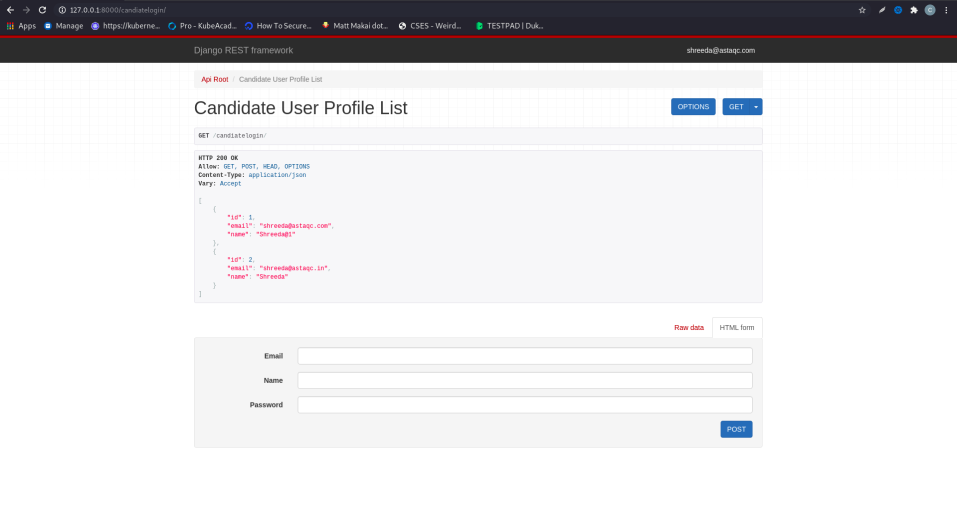Open the Apps bookmarks shortcut
Screen dimensions: 957x508
coord(21,26)
